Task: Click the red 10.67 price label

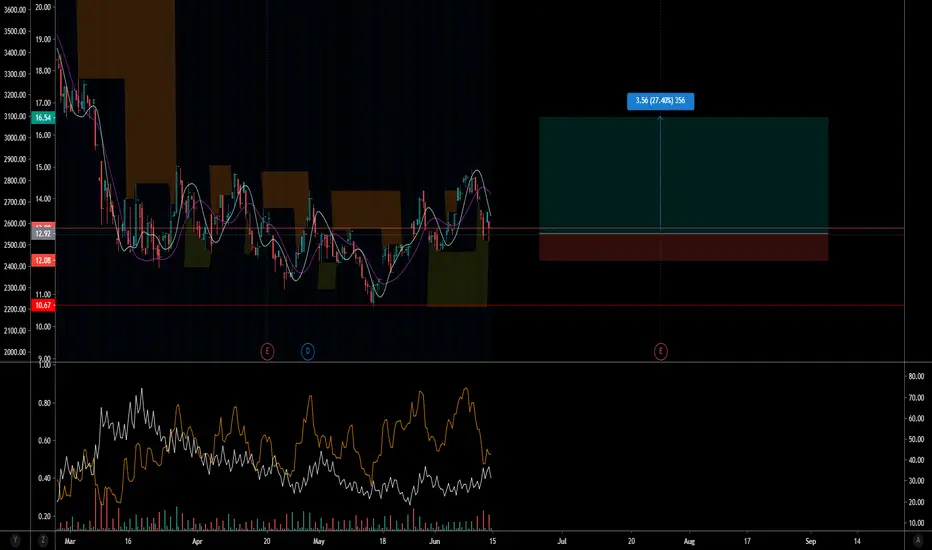Action: (43, 306)
